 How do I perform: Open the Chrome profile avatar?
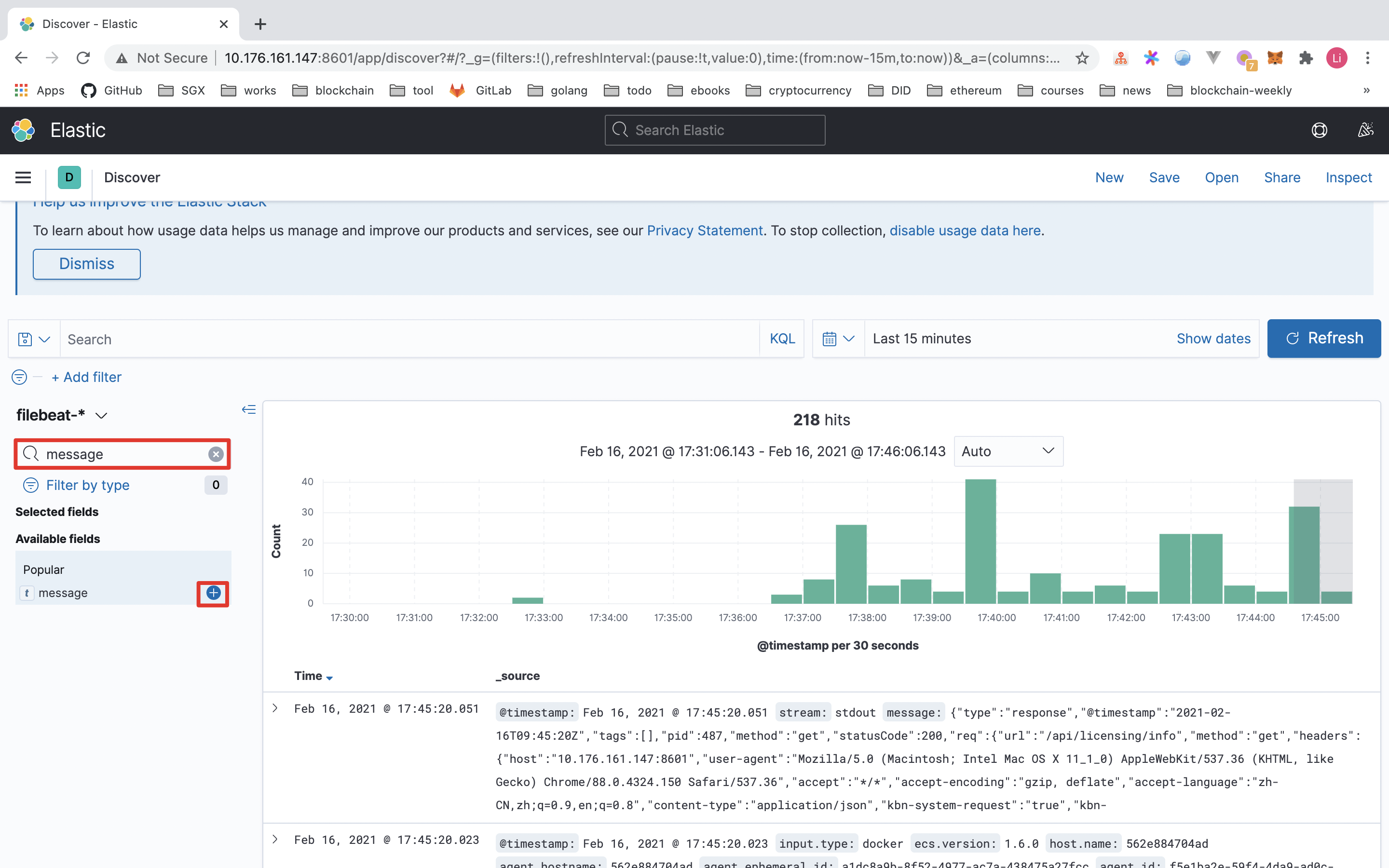(1337, 58)
